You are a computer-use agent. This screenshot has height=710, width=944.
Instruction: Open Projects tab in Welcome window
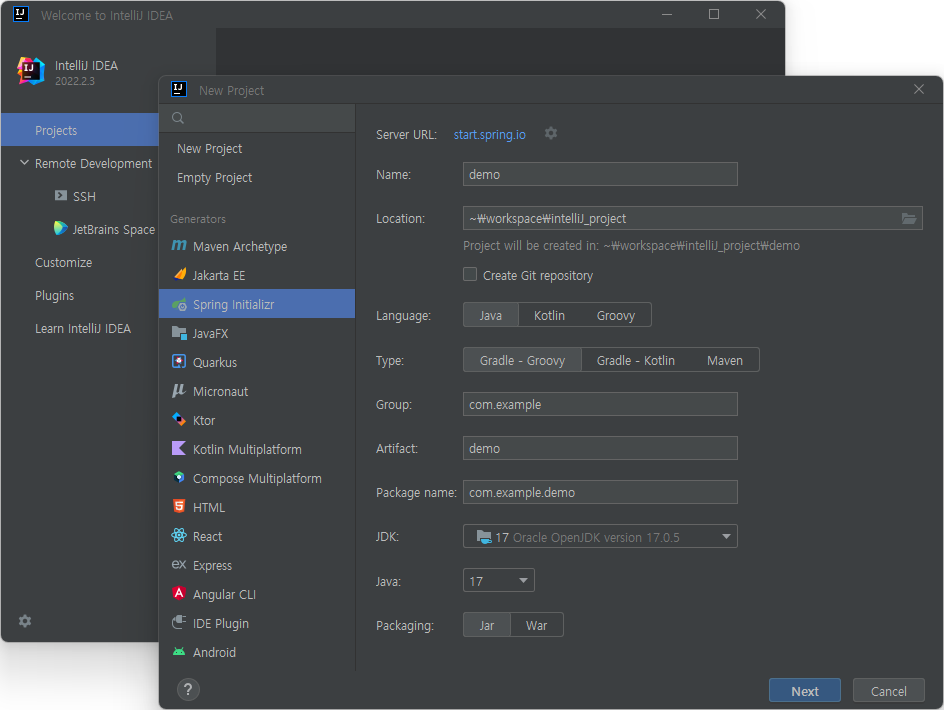coord(79,130)
